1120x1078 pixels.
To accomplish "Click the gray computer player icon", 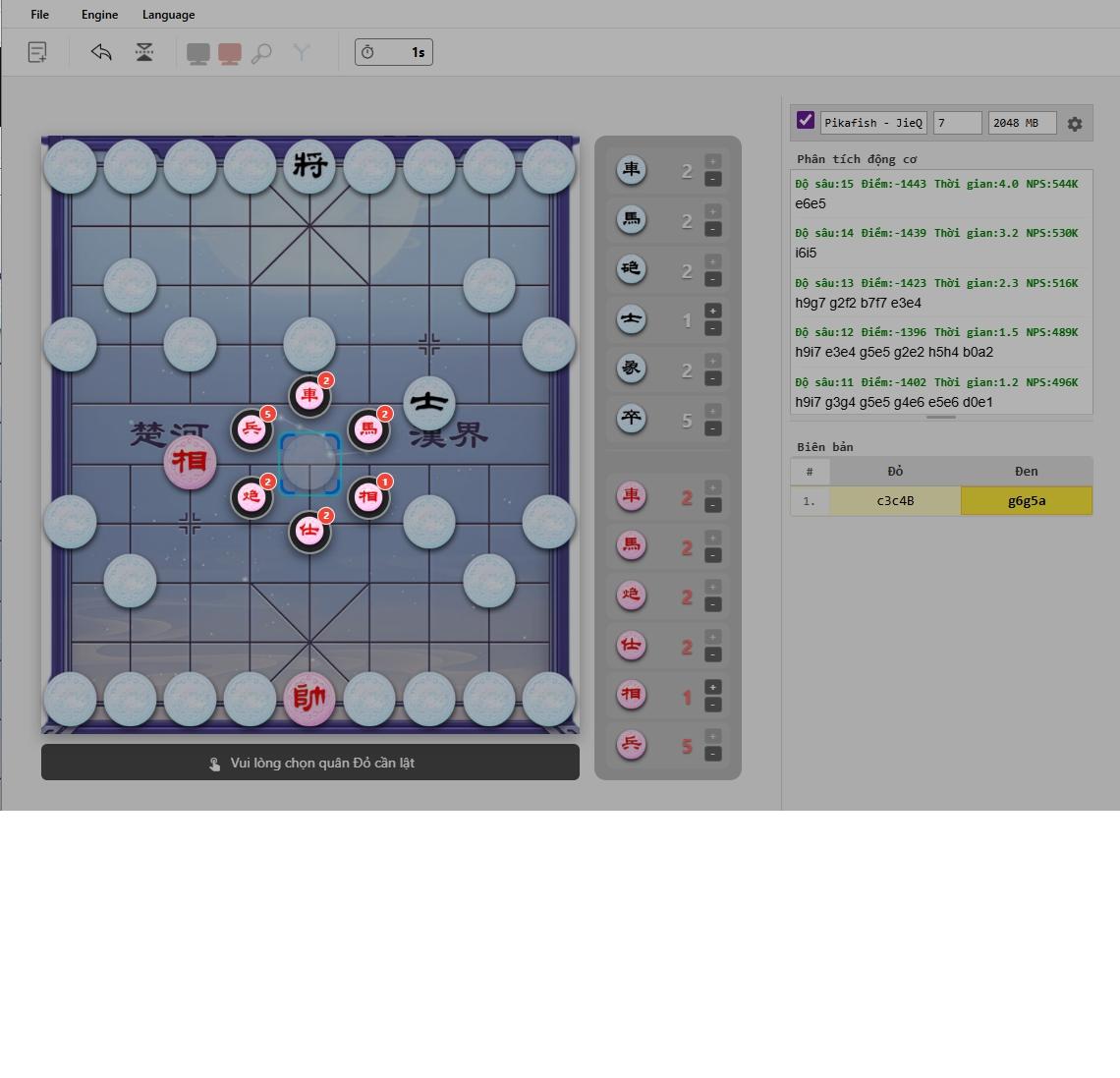I will (198, 54).
